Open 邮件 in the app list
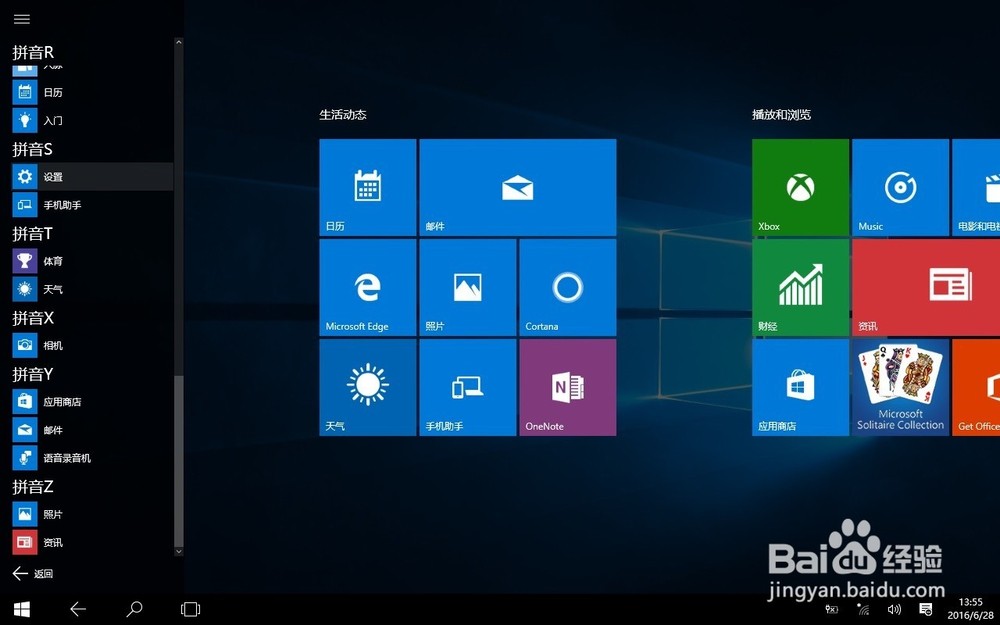The height and width of the screenshot is (625, 1000). click(x=92, y=430)
